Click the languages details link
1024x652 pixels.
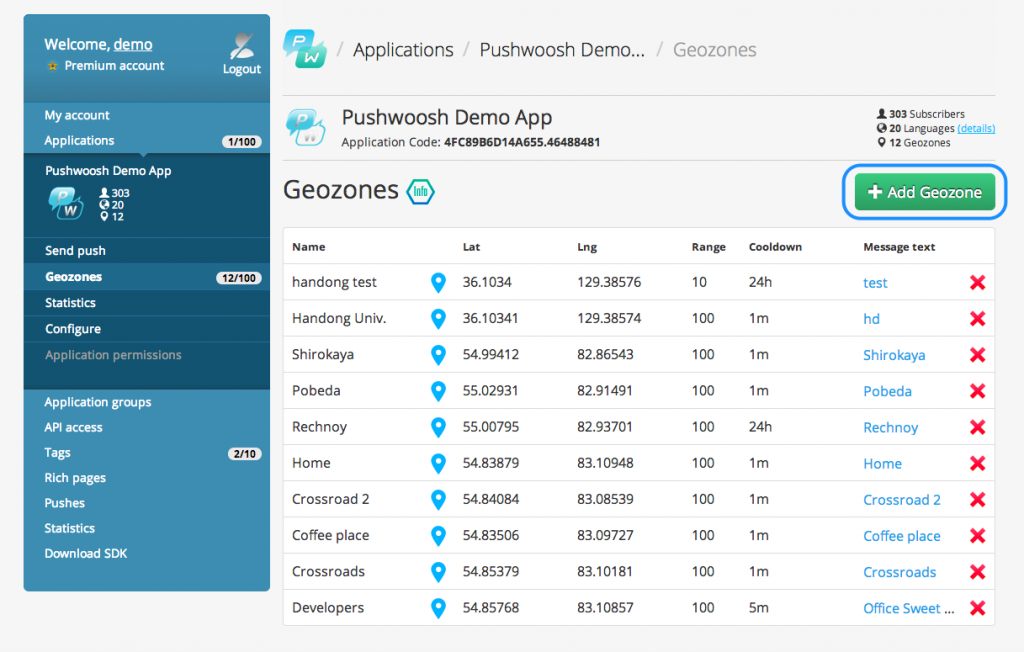(976, 129)
